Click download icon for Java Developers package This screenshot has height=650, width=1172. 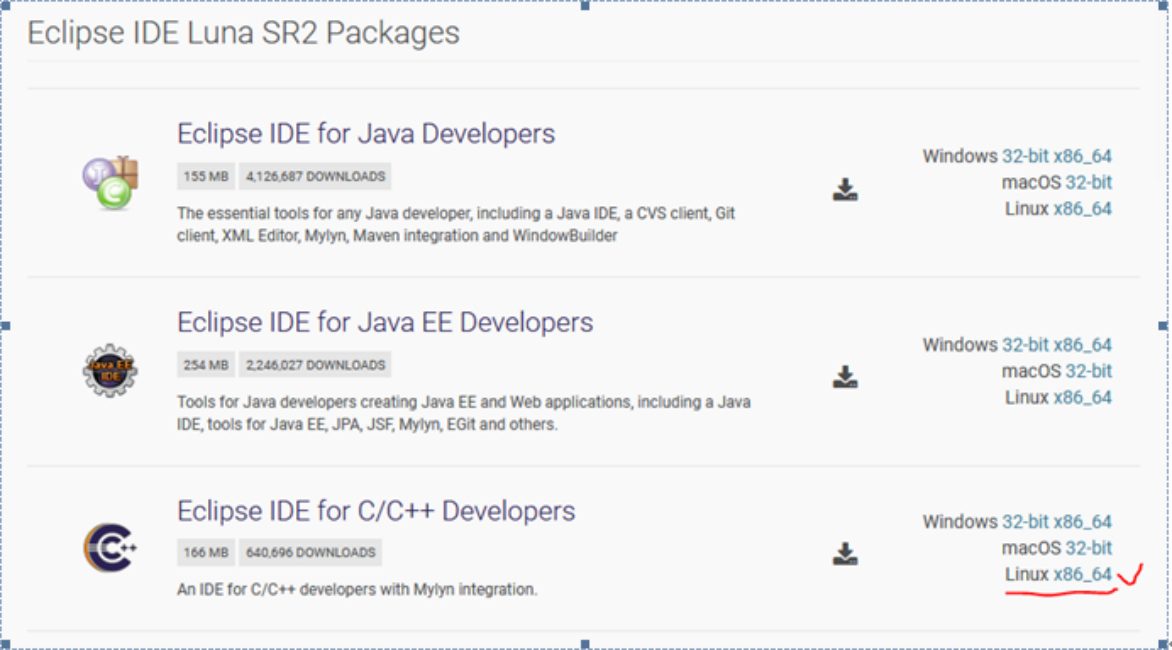(845, 189)
